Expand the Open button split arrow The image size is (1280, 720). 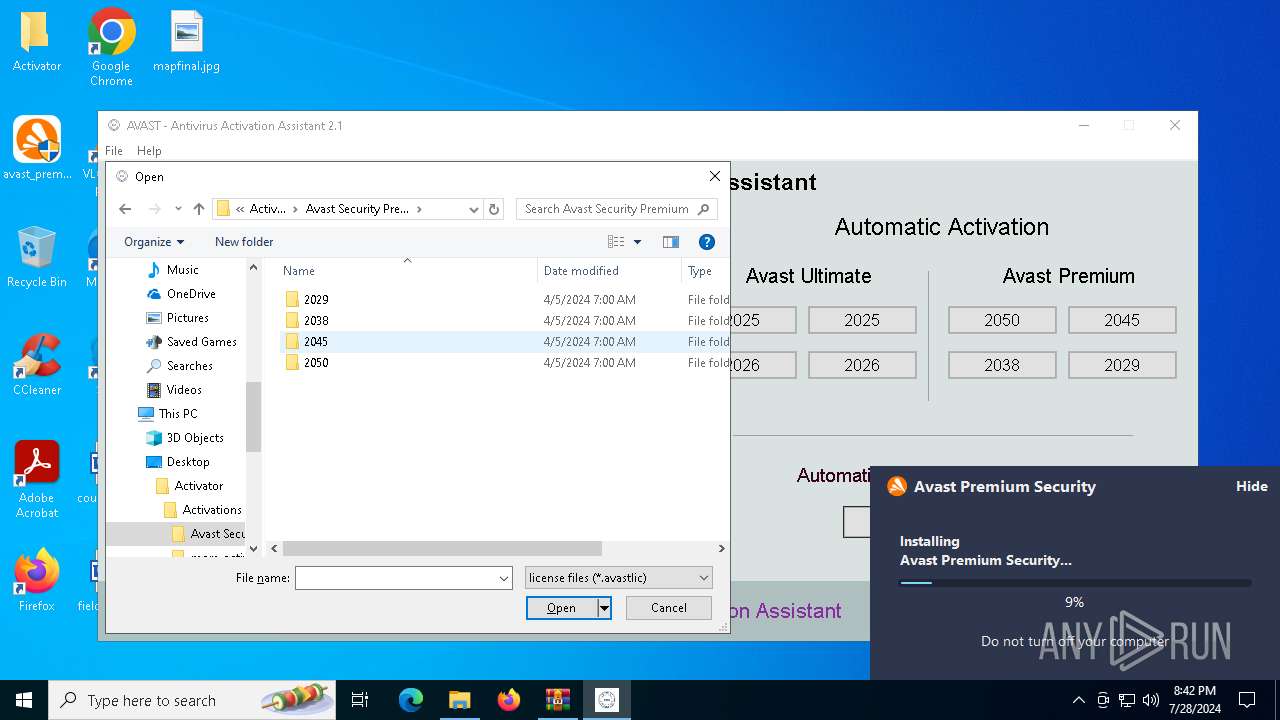pyautogui.click(x=604, y=608)
